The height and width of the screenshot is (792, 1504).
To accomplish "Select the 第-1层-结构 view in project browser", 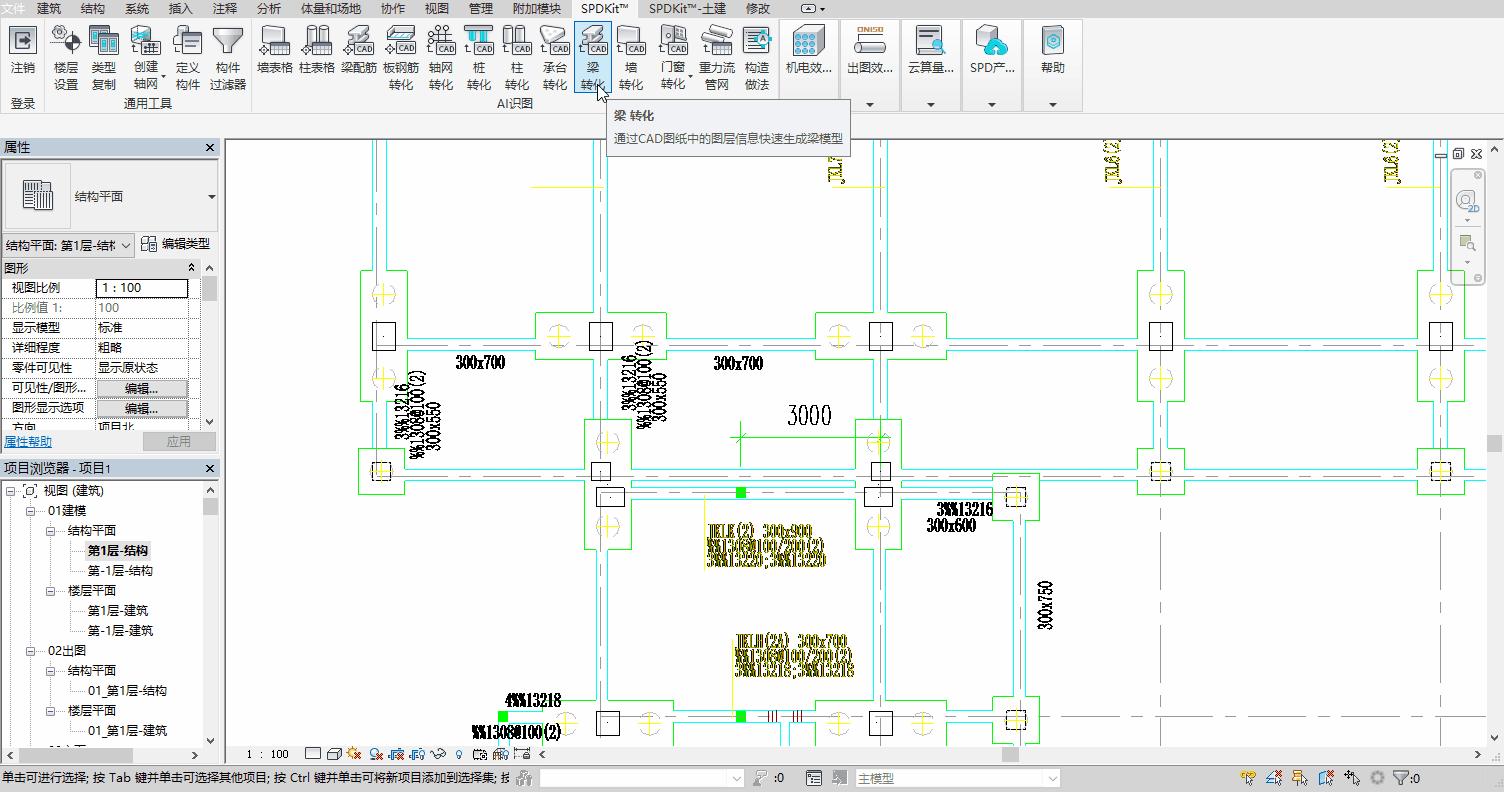I will tap(120, 571).
